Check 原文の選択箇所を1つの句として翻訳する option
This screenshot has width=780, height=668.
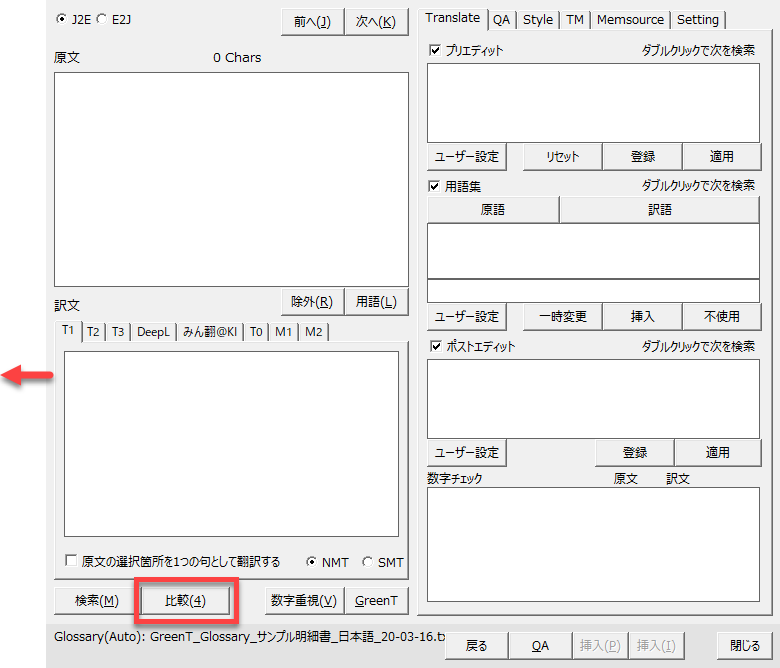71,562
